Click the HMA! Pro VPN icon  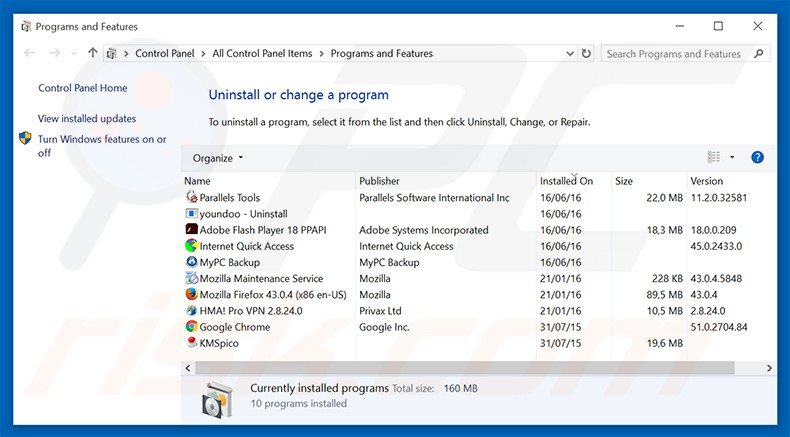(x=191, y=310)
